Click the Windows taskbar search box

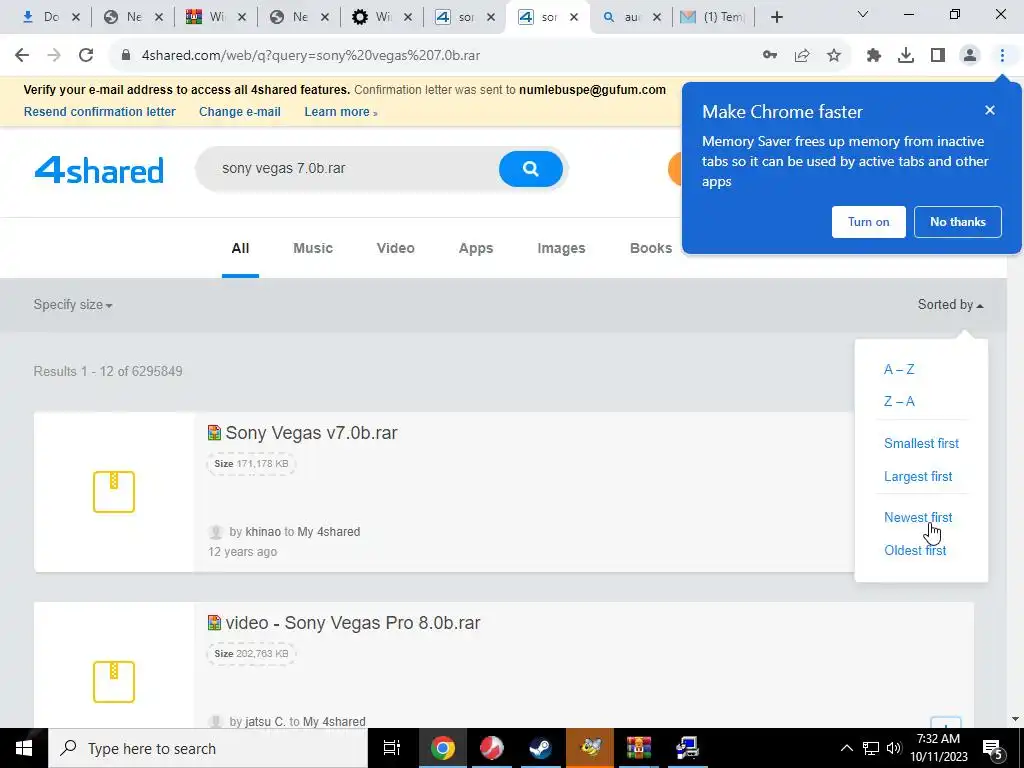click(208, 748)
